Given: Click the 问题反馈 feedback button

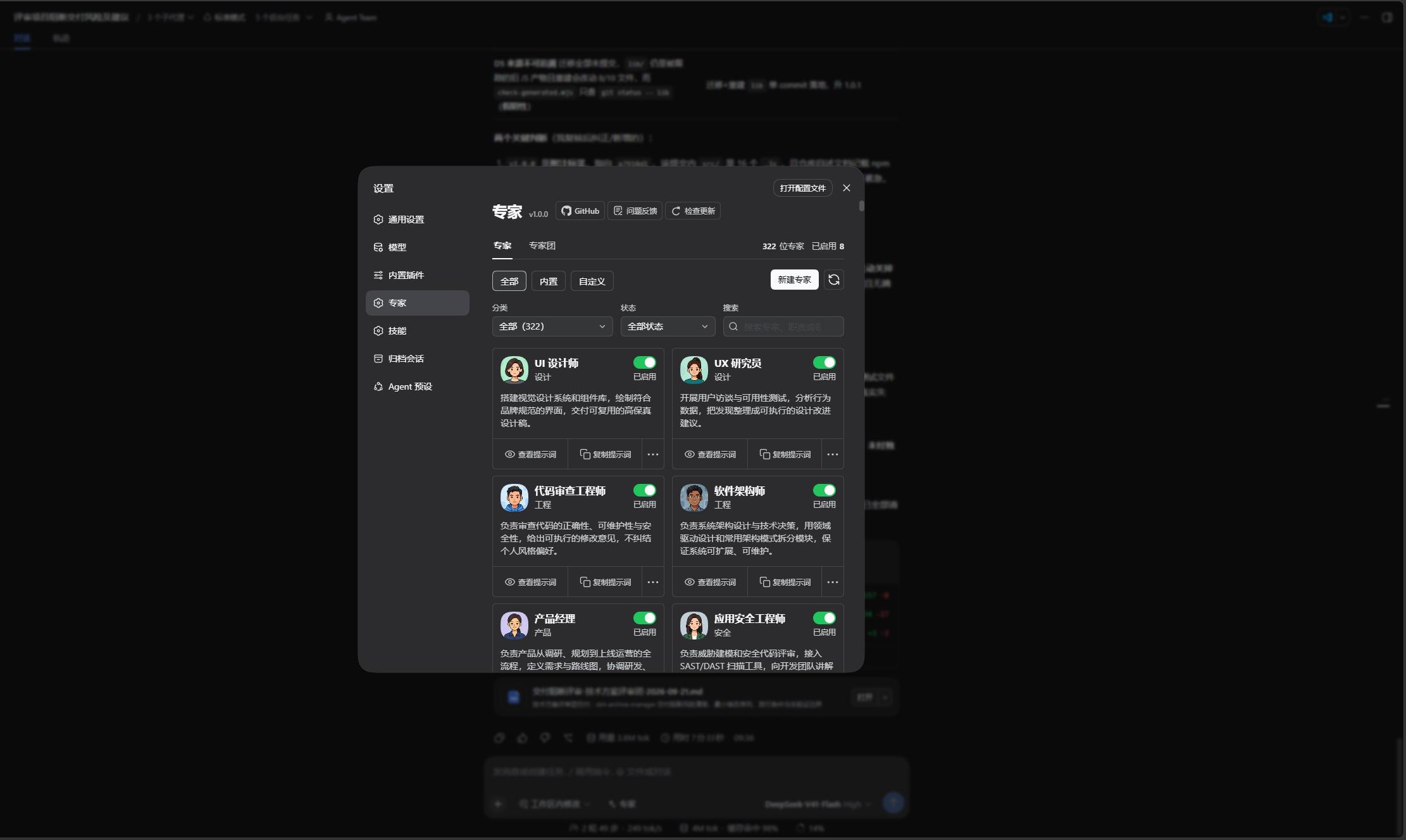Looking at the screenshot, I should (x=635, y=211).
